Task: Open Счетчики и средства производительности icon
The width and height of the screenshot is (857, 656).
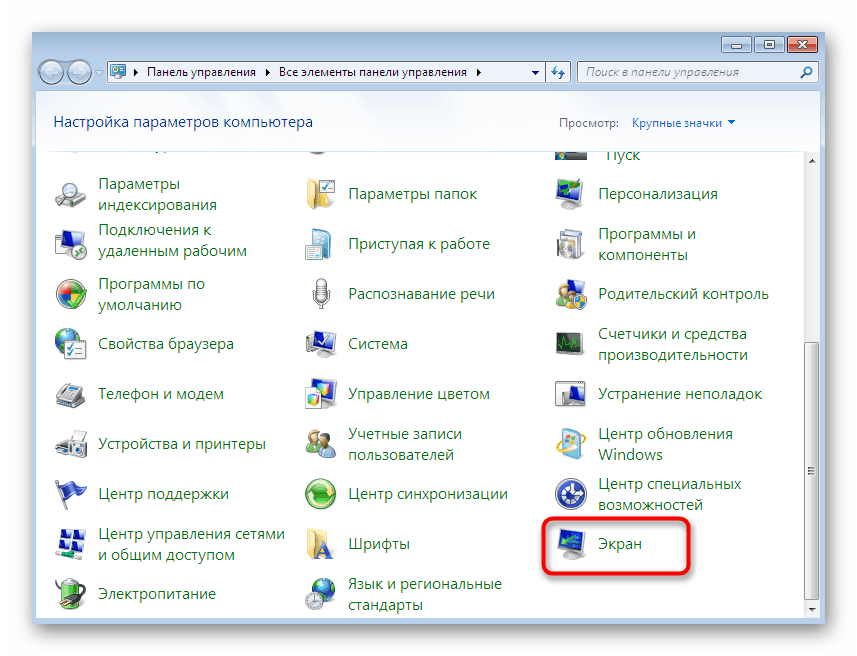Action: coord(571,344)
